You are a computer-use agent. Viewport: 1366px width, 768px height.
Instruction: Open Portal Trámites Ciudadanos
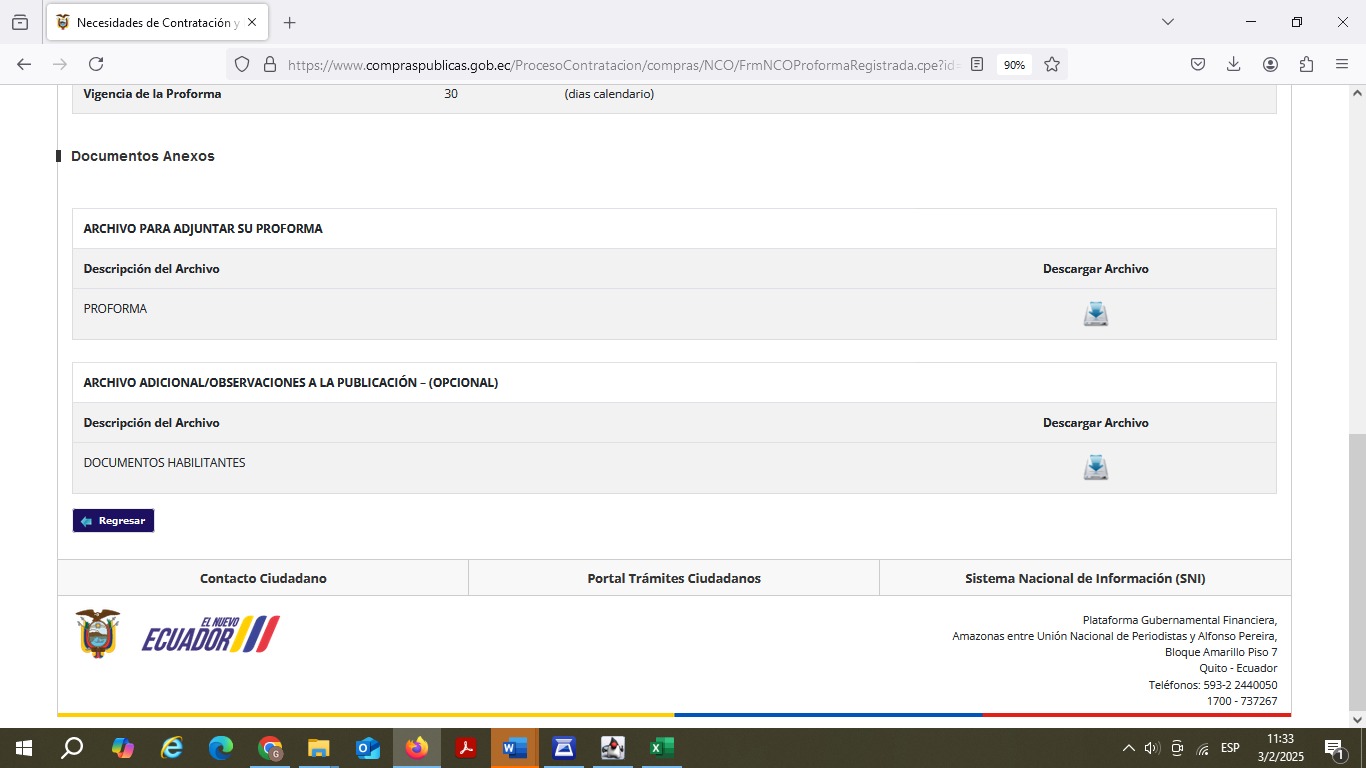674,578
